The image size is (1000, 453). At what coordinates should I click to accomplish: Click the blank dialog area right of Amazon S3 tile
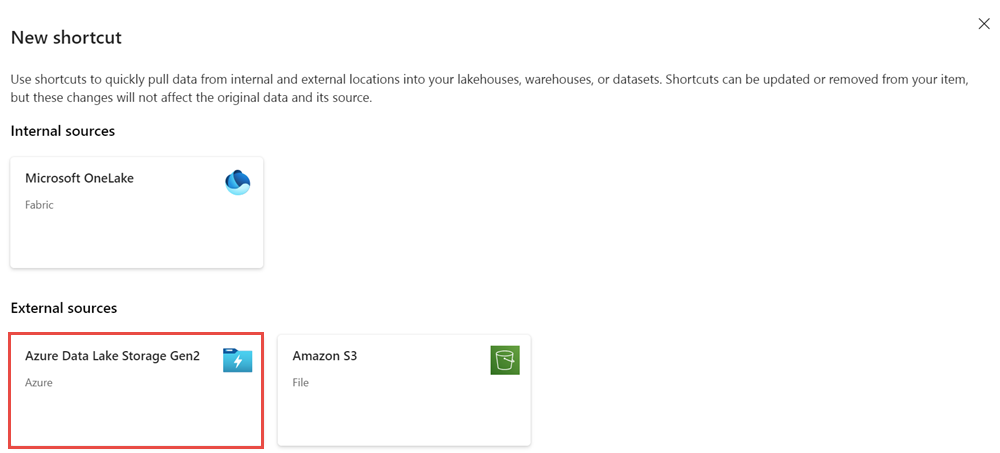pyautogui.click(x=759, y=390)
